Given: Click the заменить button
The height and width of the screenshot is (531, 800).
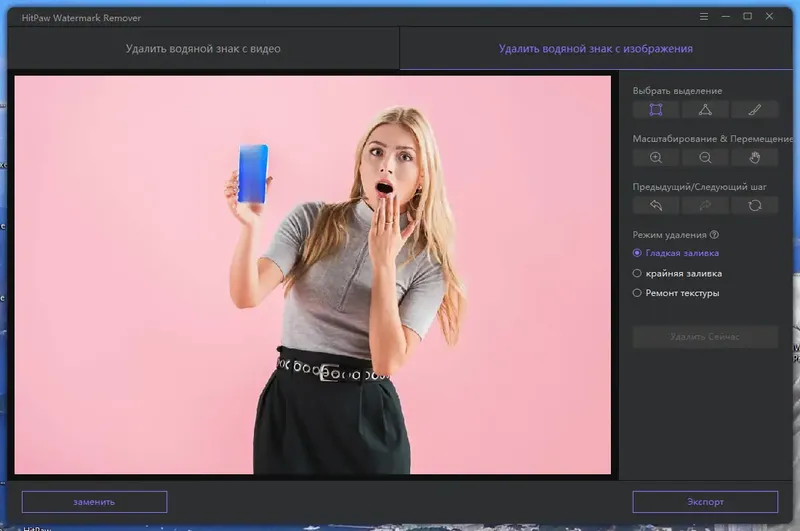Looking at the screenshot, I should (x=94, y=502).
